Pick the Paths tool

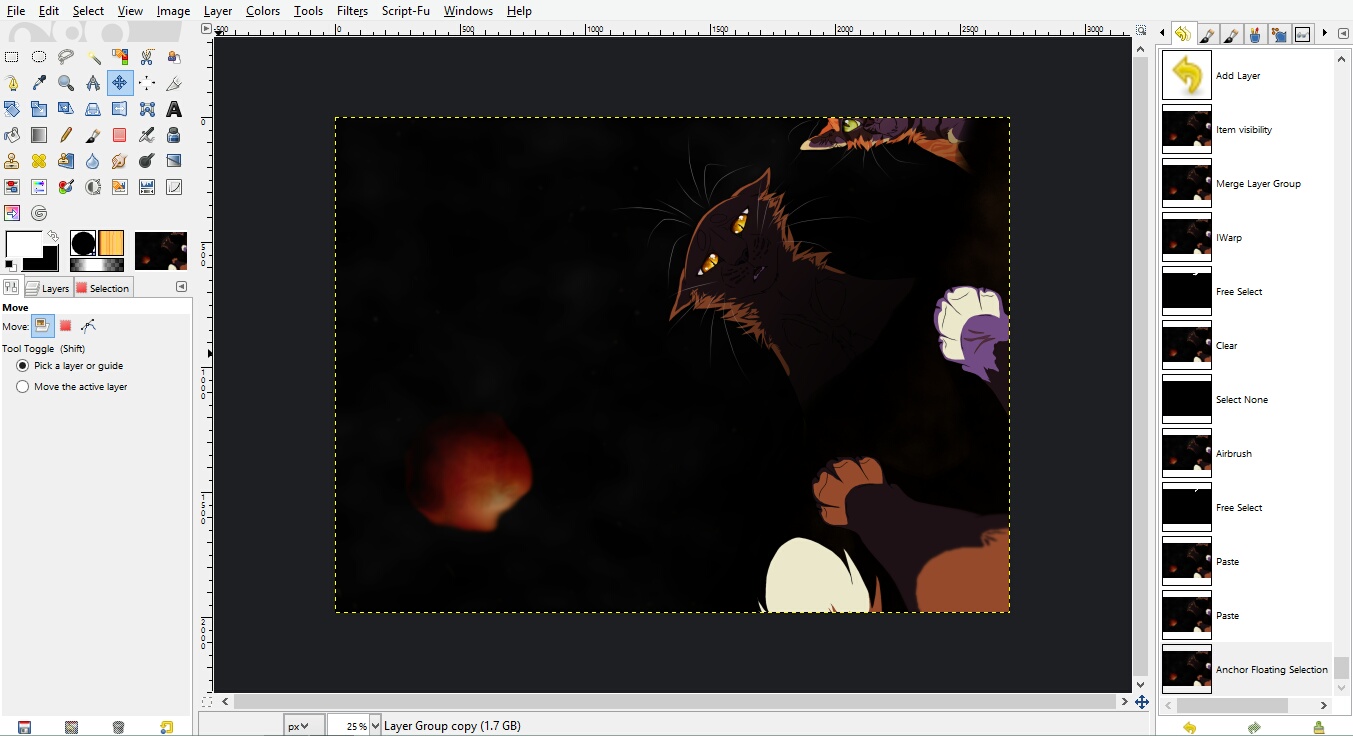pyautogui.click(x=11, y=83)
